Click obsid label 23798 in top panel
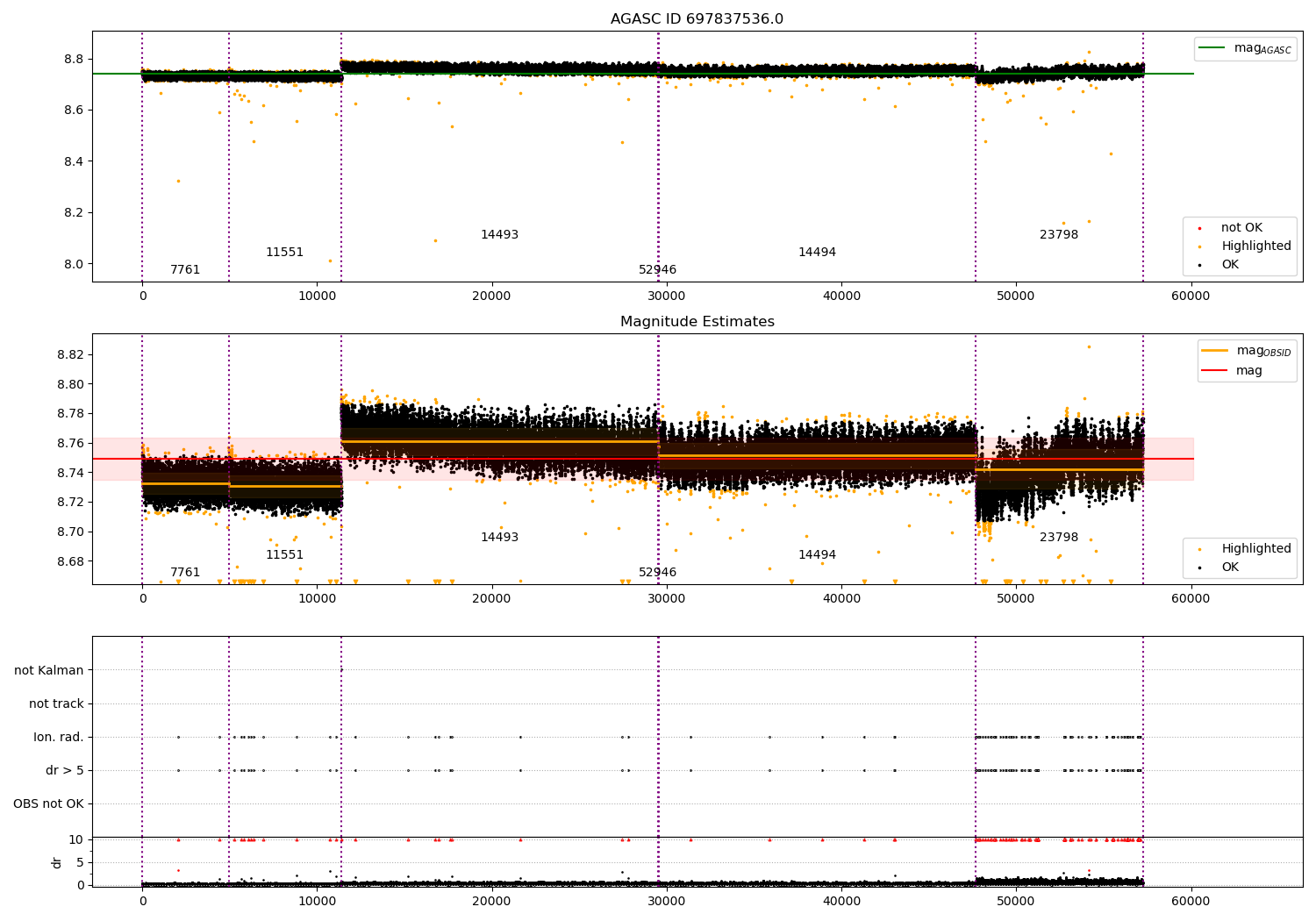The width and height of the screenshot is (1316, 921). pyautogui.click(x=1059, y=235)
